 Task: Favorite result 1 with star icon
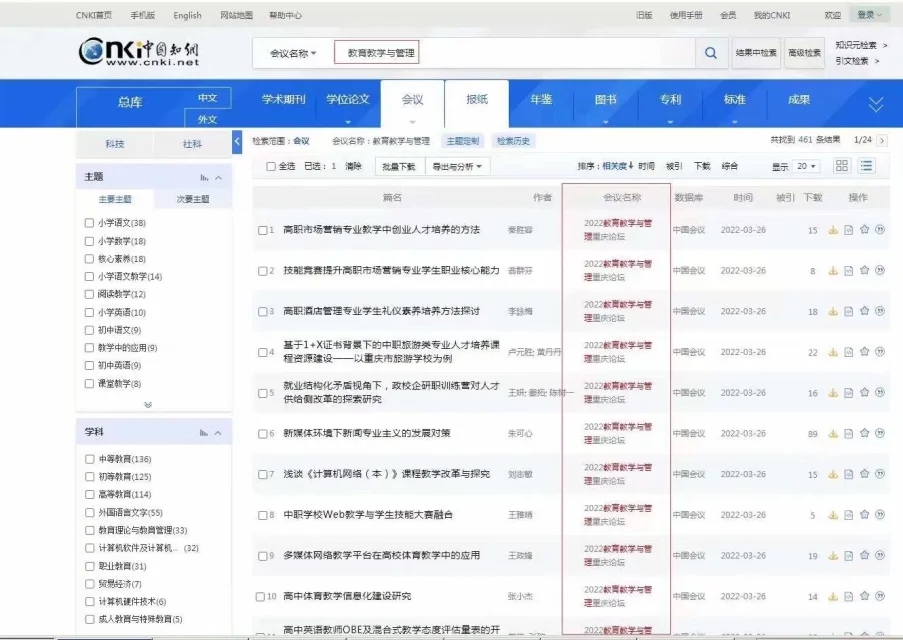(864, 229)
